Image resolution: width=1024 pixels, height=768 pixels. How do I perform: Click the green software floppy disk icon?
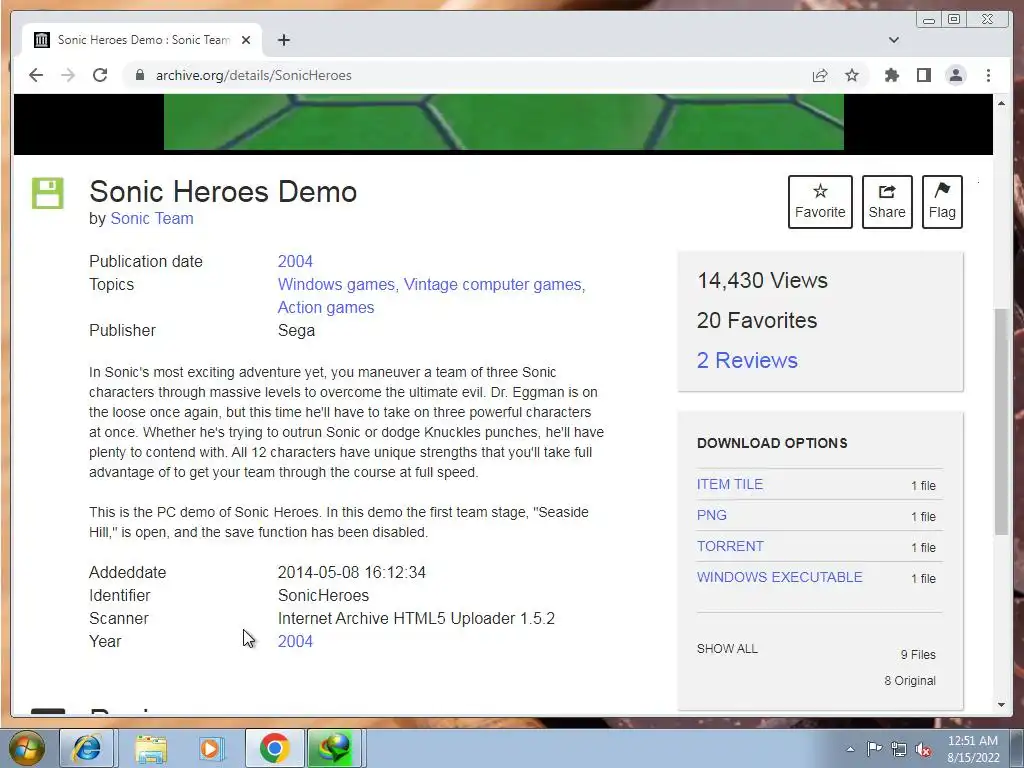point(48,193)
